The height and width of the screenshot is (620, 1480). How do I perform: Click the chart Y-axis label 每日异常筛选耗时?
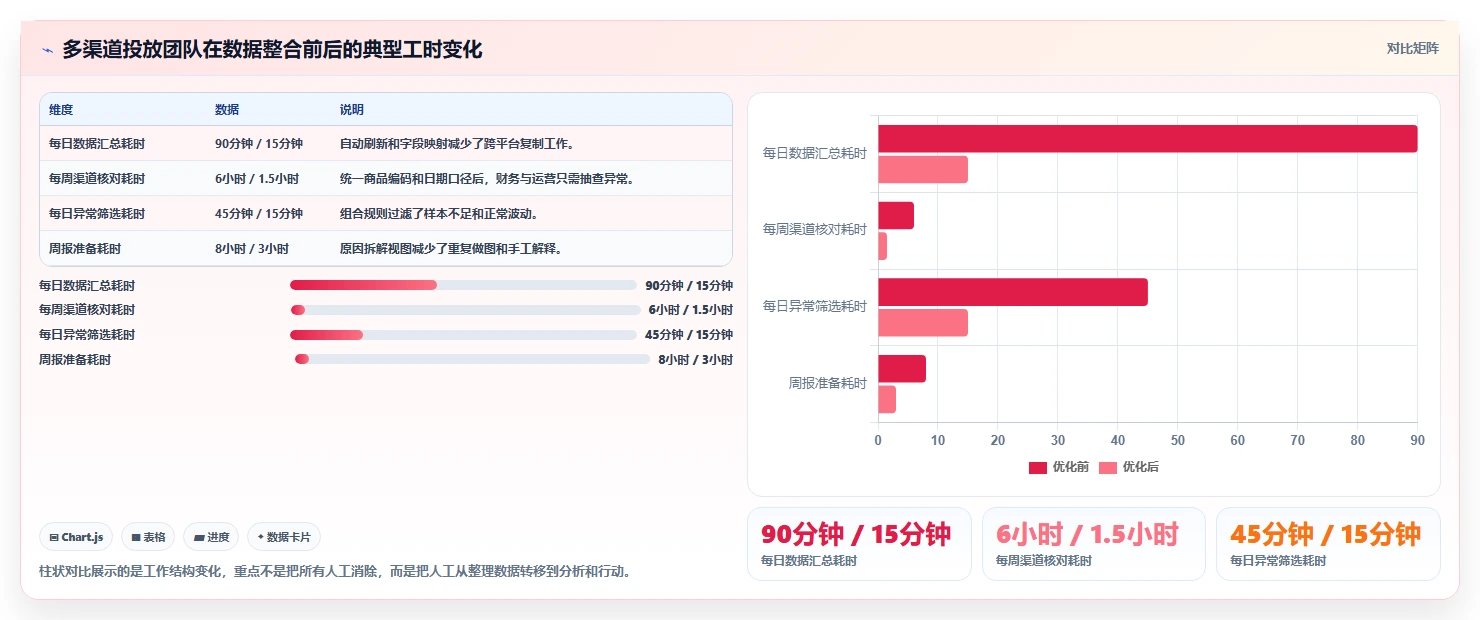[x=815, y=307]
